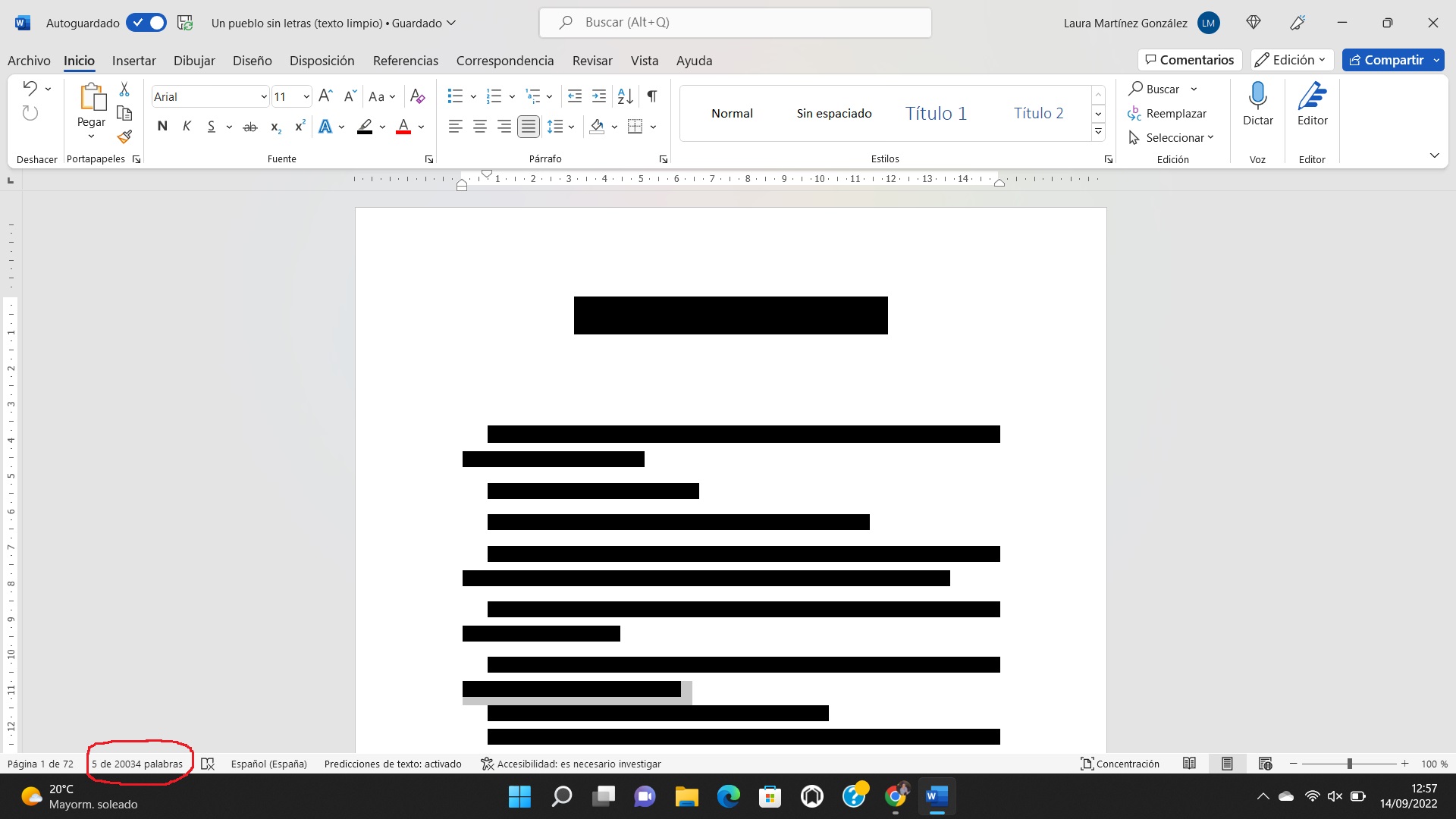Switch to the Revisar tab
This screenshot has width=1456, height=819.
click(x=591, y=61)
